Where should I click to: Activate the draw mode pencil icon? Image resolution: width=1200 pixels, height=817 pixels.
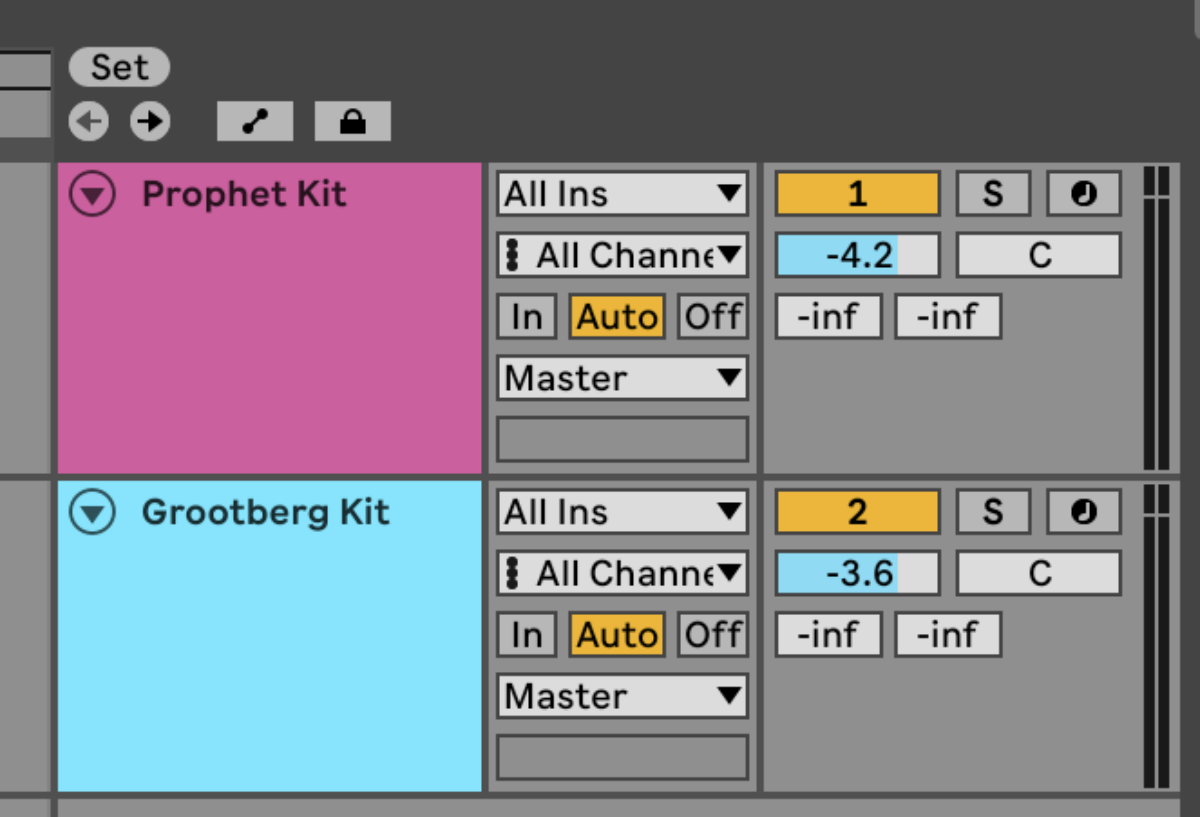[x=255, y=121]
